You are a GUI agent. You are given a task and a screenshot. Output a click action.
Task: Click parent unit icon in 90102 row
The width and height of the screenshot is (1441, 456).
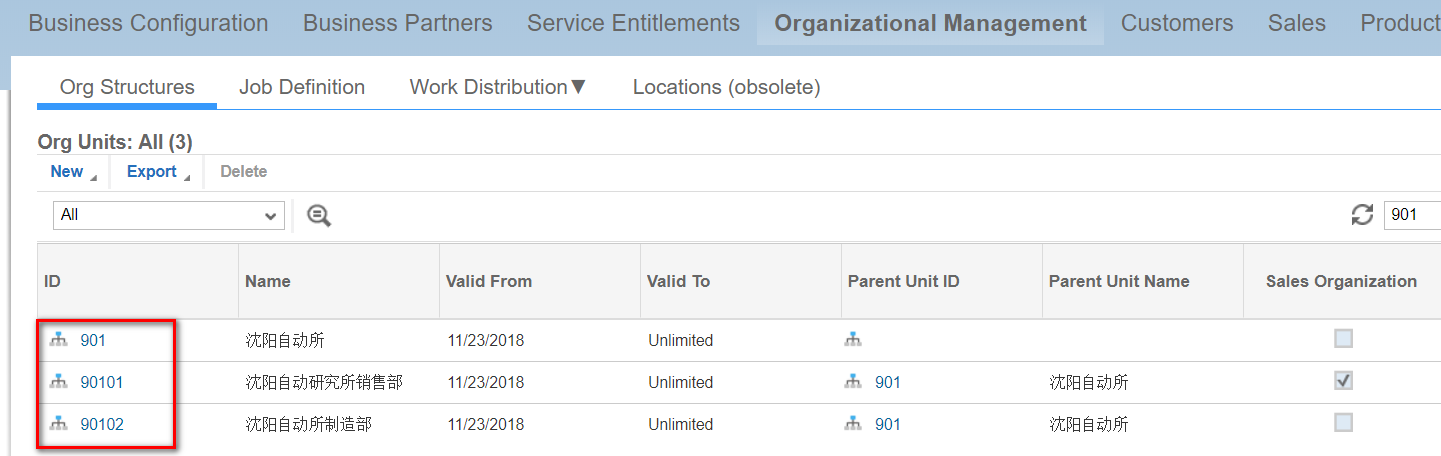click(x=853, y=424)
